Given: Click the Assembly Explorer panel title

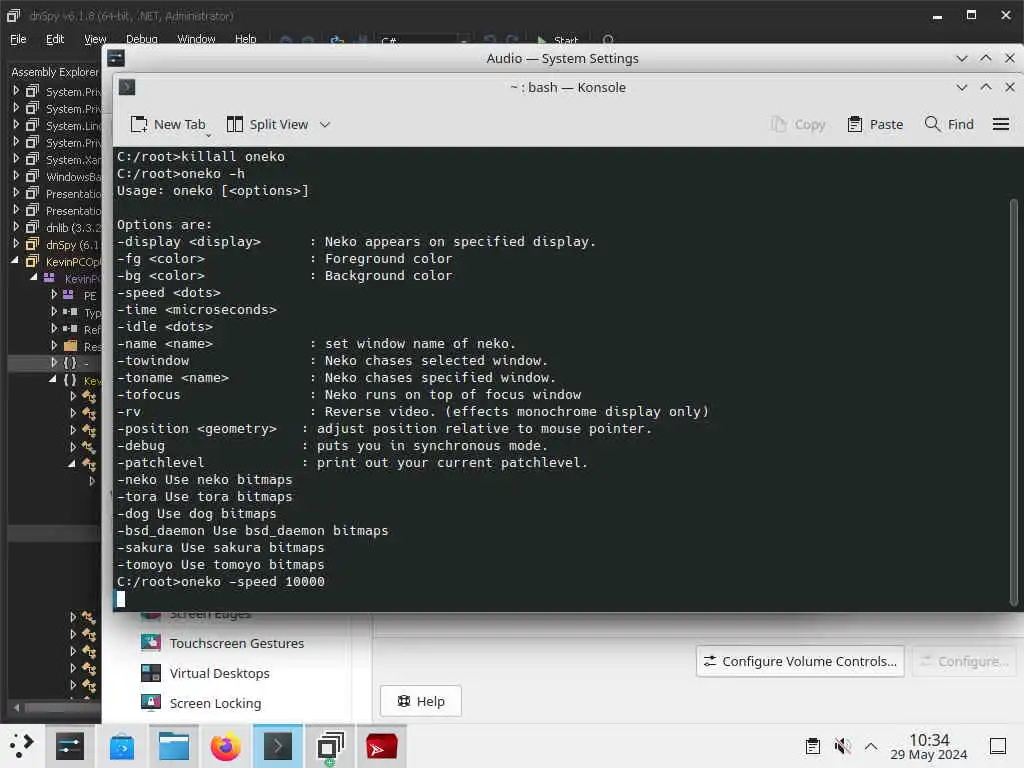Looking at the screenshot, I should pyautogui.click(x=55, y=72).
